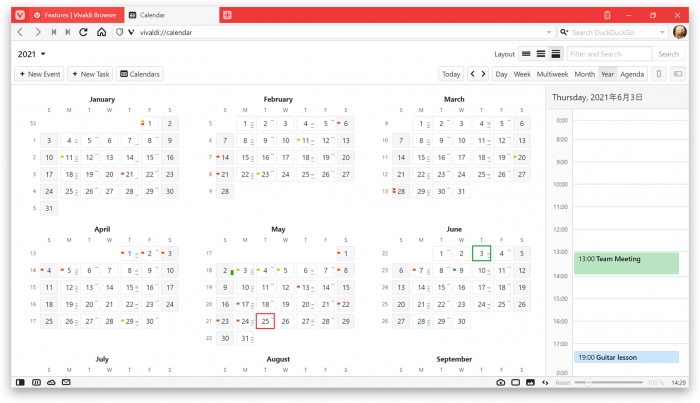Go to the home page
Viewport: 700px width, 403px height.
click(102, 32)
